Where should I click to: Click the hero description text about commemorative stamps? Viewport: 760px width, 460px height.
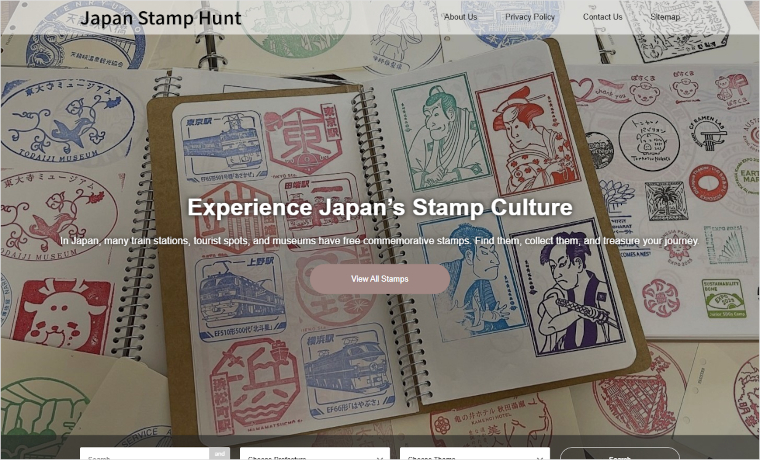click(380, 241)
